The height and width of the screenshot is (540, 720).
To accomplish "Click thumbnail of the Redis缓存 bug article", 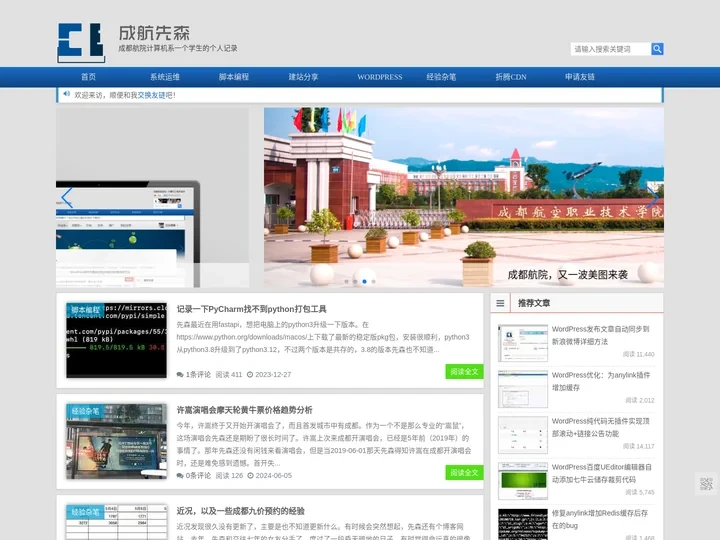I will pyautogui.click(x=523, y=524).
